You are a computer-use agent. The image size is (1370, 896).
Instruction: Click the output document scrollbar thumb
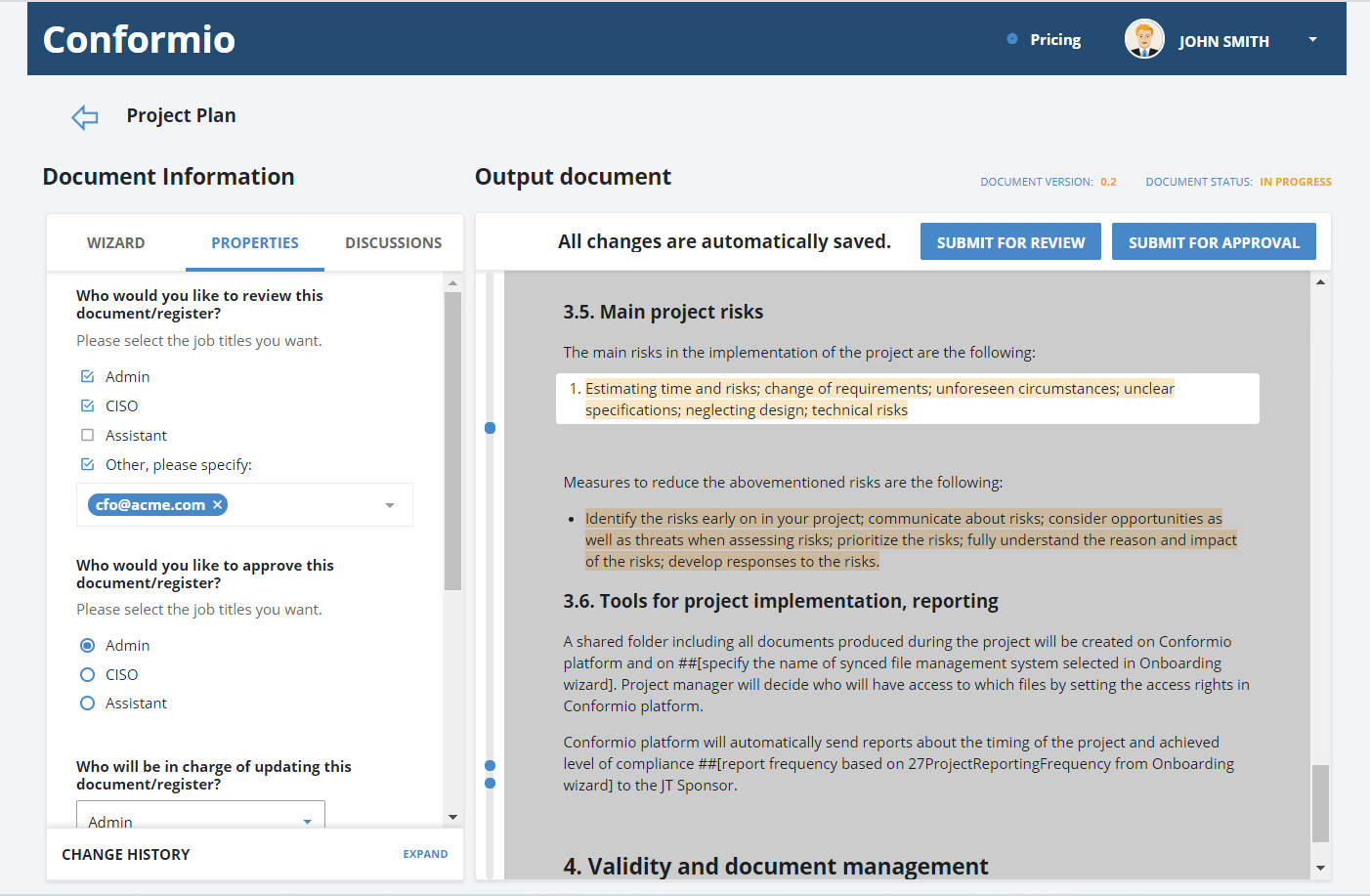click(1320, 803)
